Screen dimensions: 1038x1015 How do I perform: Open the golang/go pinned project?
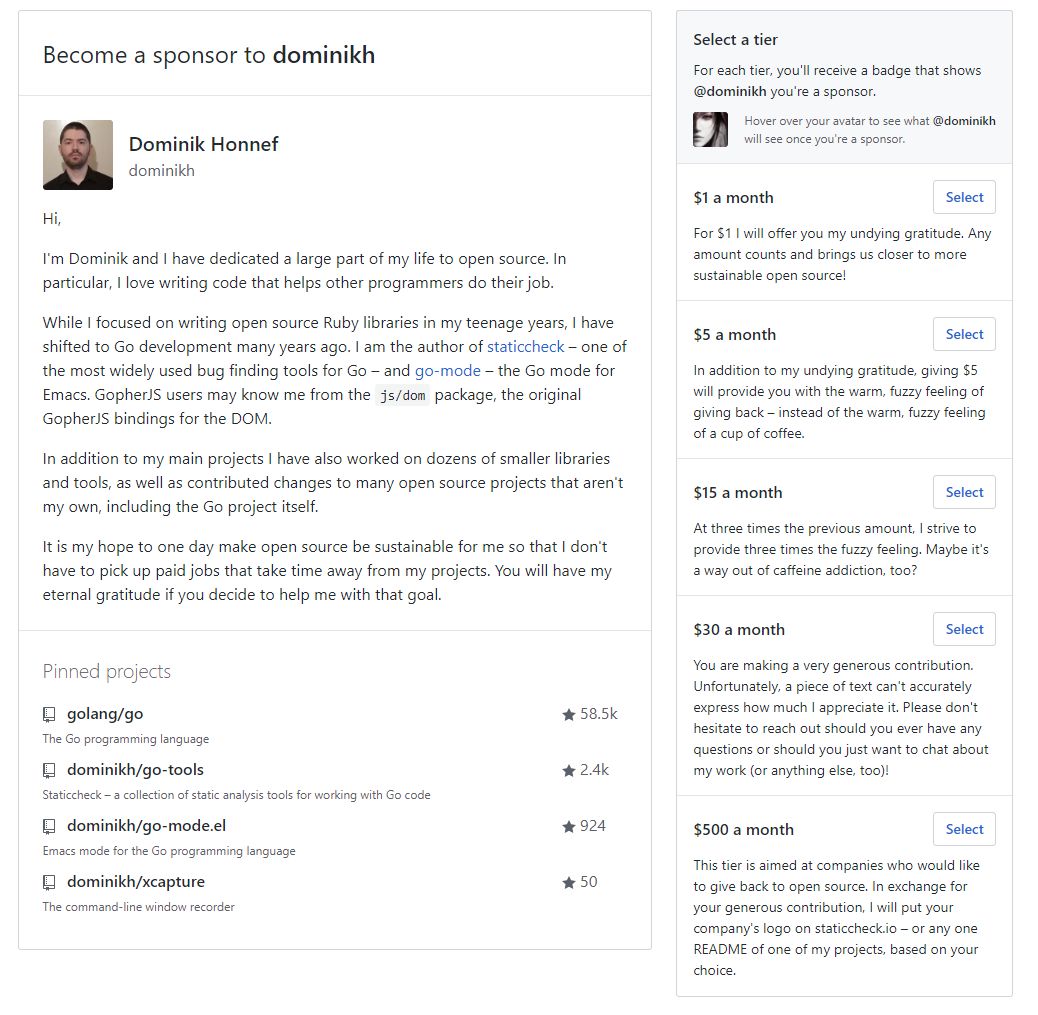pos(105,714)
